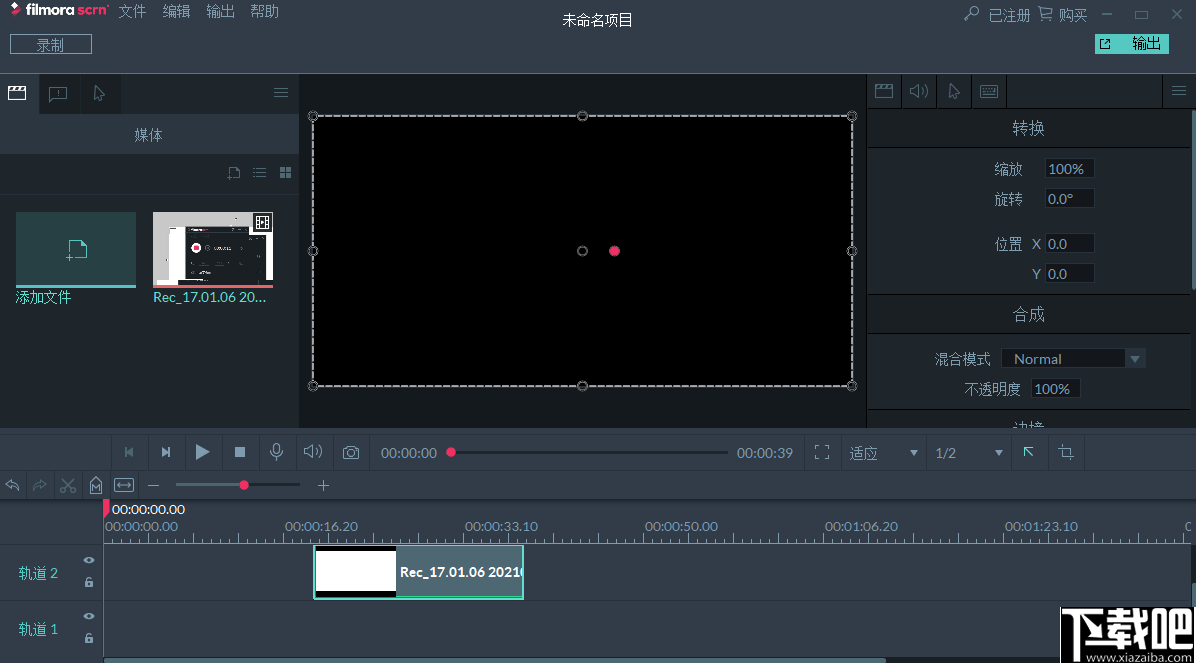Open the annotation speech bubble panel

click(x=57, y=93)
